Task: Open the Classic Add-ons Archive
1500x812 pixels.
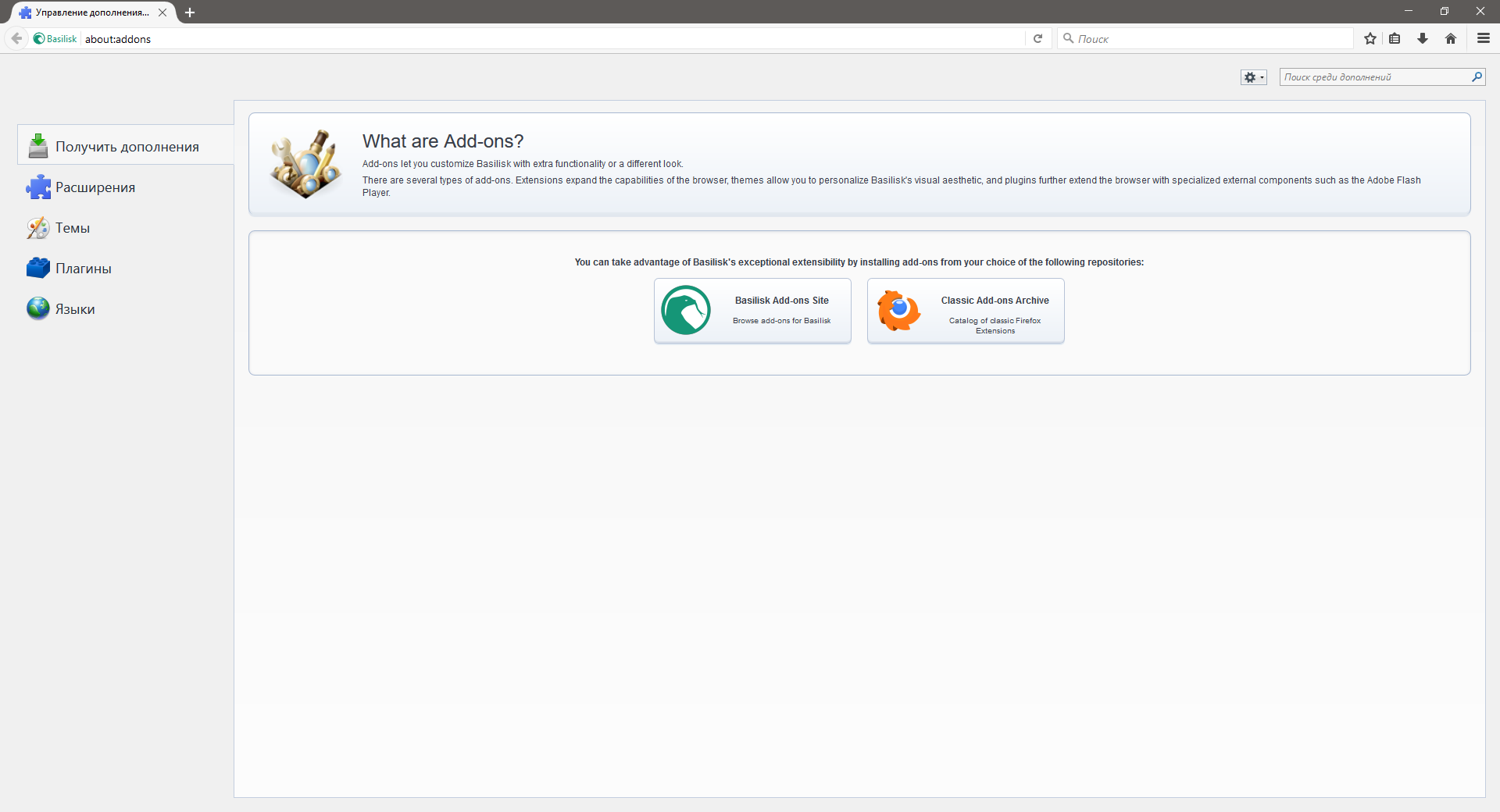Action: (966, 311)
